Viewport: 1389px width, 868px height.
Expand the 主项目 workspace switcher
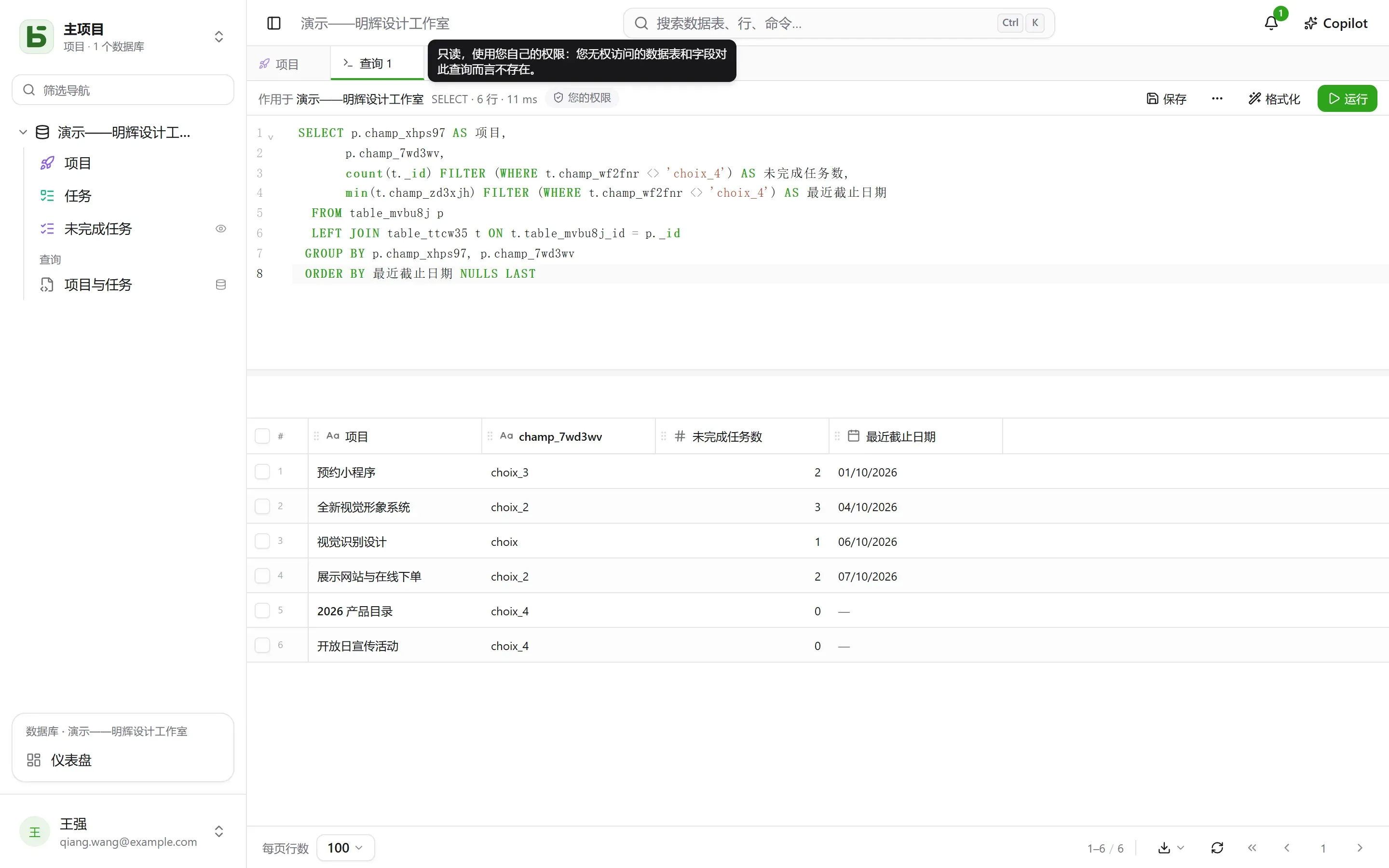(218, 37)
